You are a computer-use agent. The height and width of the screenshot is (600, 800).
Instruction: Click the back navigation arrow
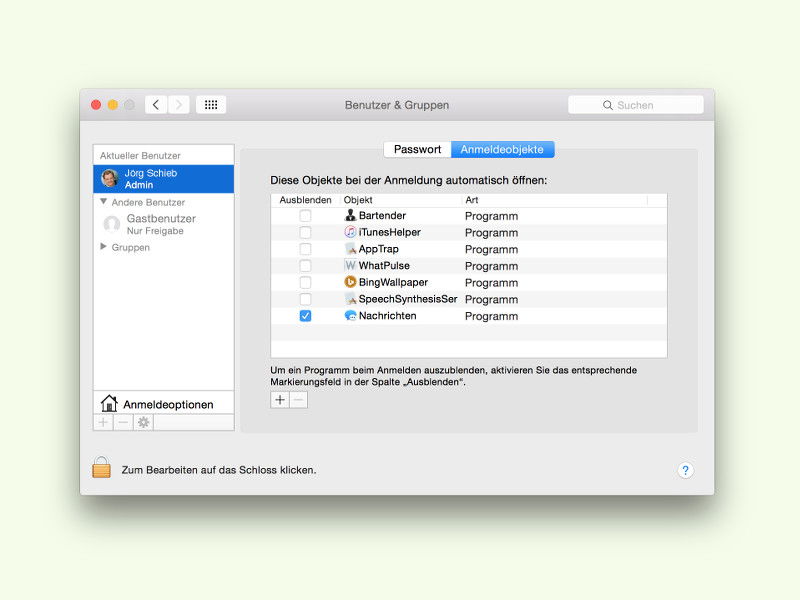pos(156,105)
